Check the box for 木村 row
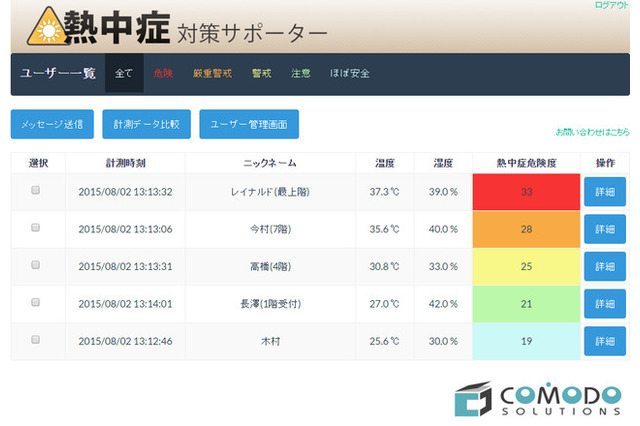The image size is (640, 426). click(36, 339)
